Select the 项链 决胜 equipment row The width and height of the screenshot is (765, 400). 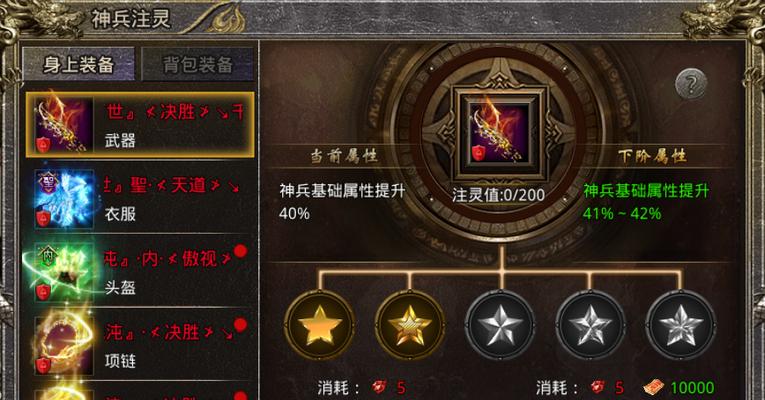[140, 346]
